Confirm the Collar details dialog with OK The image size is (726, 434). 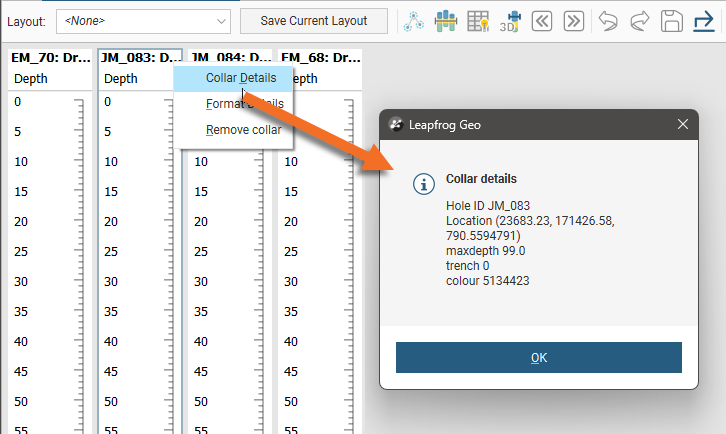(x=538, y=358)
